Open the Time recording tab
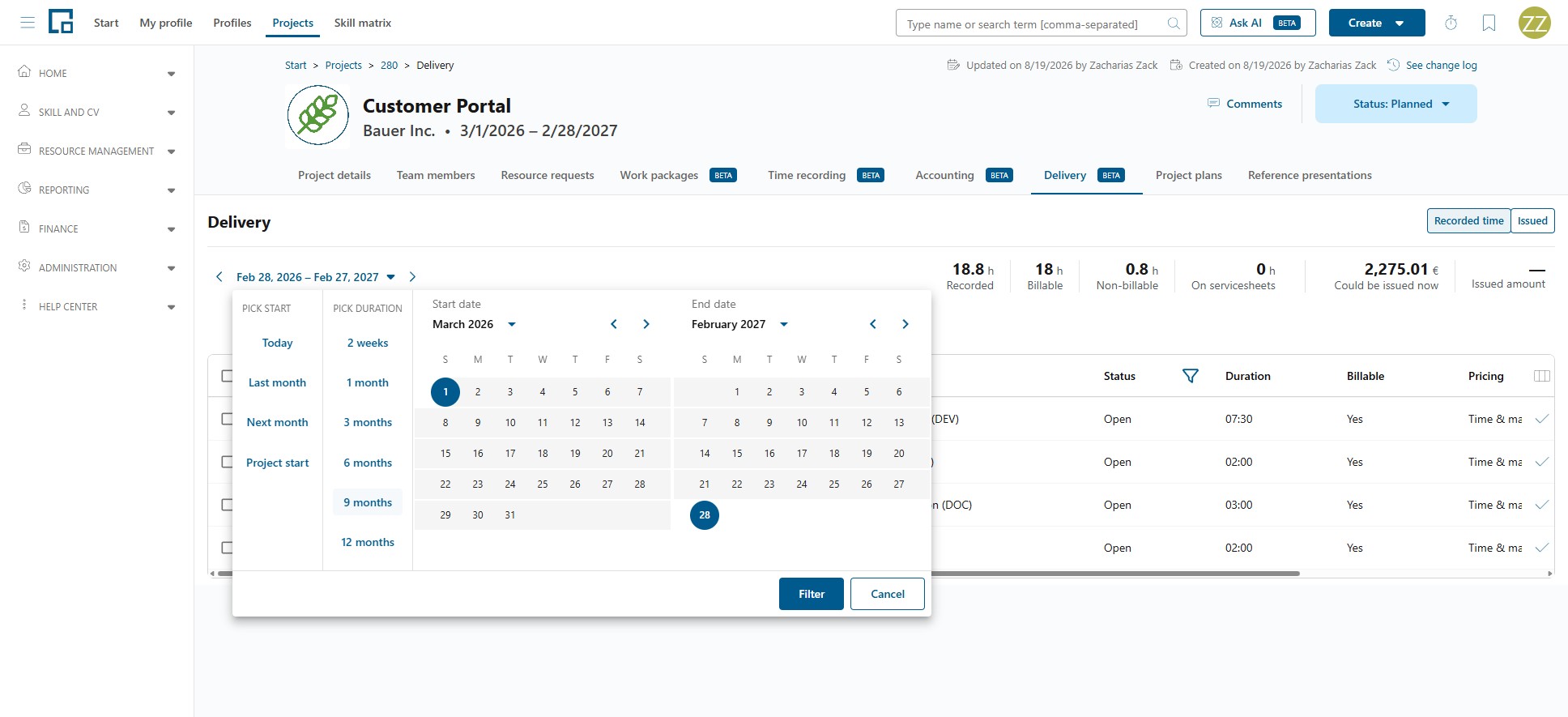Screen dimensions: 1568x717 pos(826,175)
